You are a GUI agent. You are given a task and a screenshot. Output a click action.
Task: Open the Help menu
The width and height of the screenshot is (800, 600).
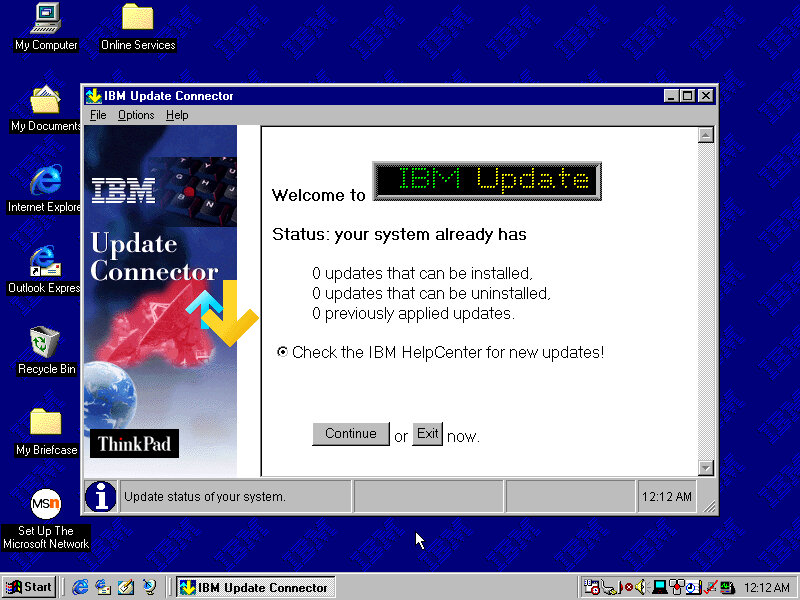coord(177,115)
